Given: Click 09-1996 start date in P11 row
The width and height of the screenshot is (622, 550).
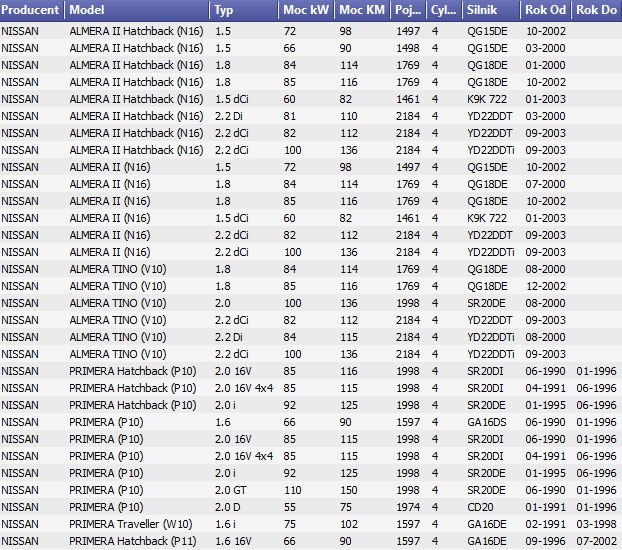Looking at the screenshot, I should tap(545, 542).
